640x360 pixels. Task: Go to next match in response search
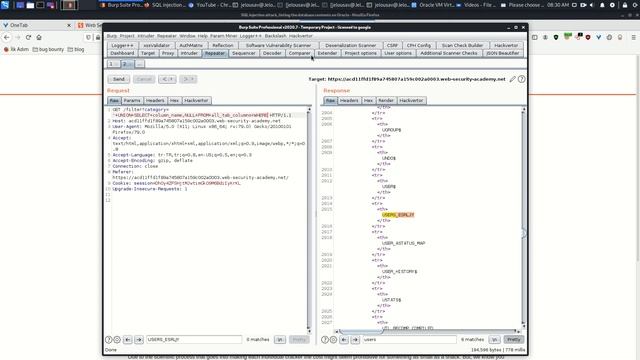[x=356, y=340]
